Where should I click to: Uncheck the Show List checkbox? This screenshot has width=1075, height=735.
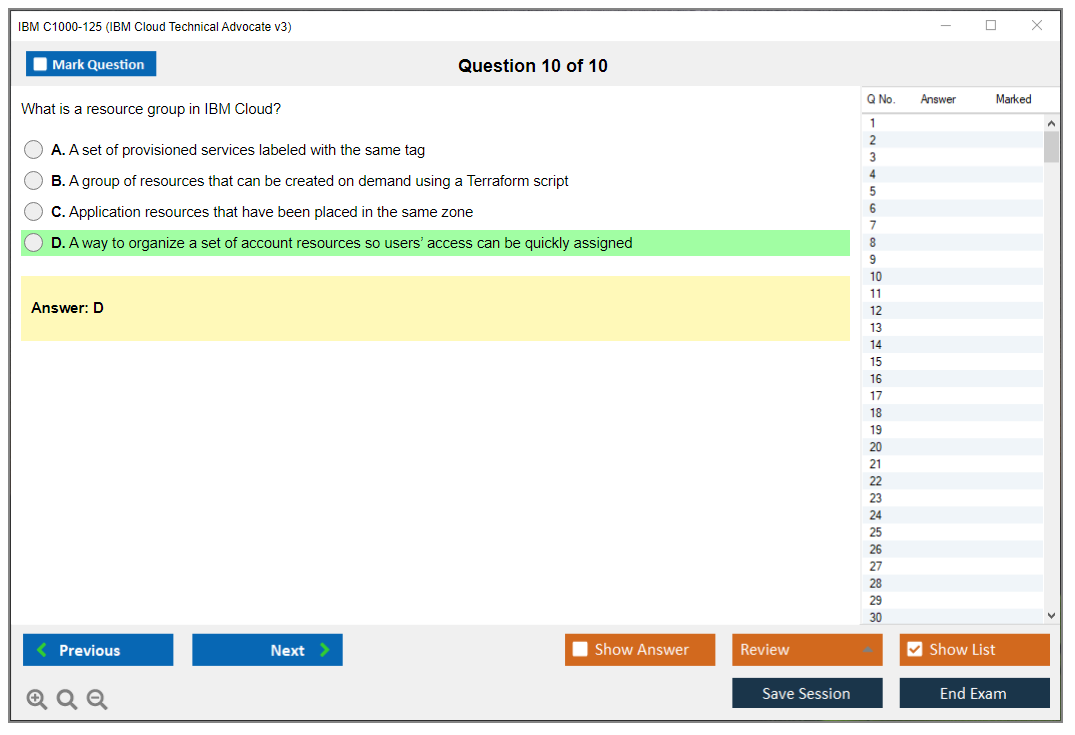click(x=914, y=650)
